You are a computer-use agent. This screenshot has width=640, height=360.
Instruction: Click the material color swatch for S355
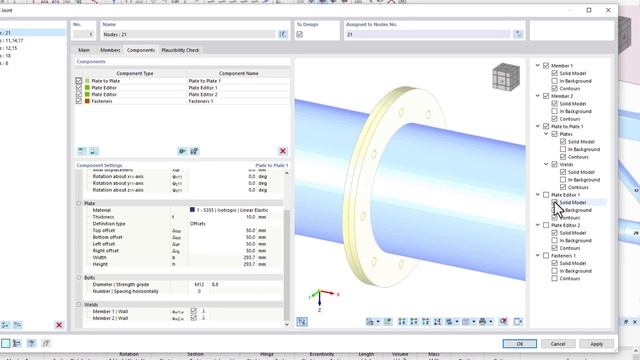192,210
